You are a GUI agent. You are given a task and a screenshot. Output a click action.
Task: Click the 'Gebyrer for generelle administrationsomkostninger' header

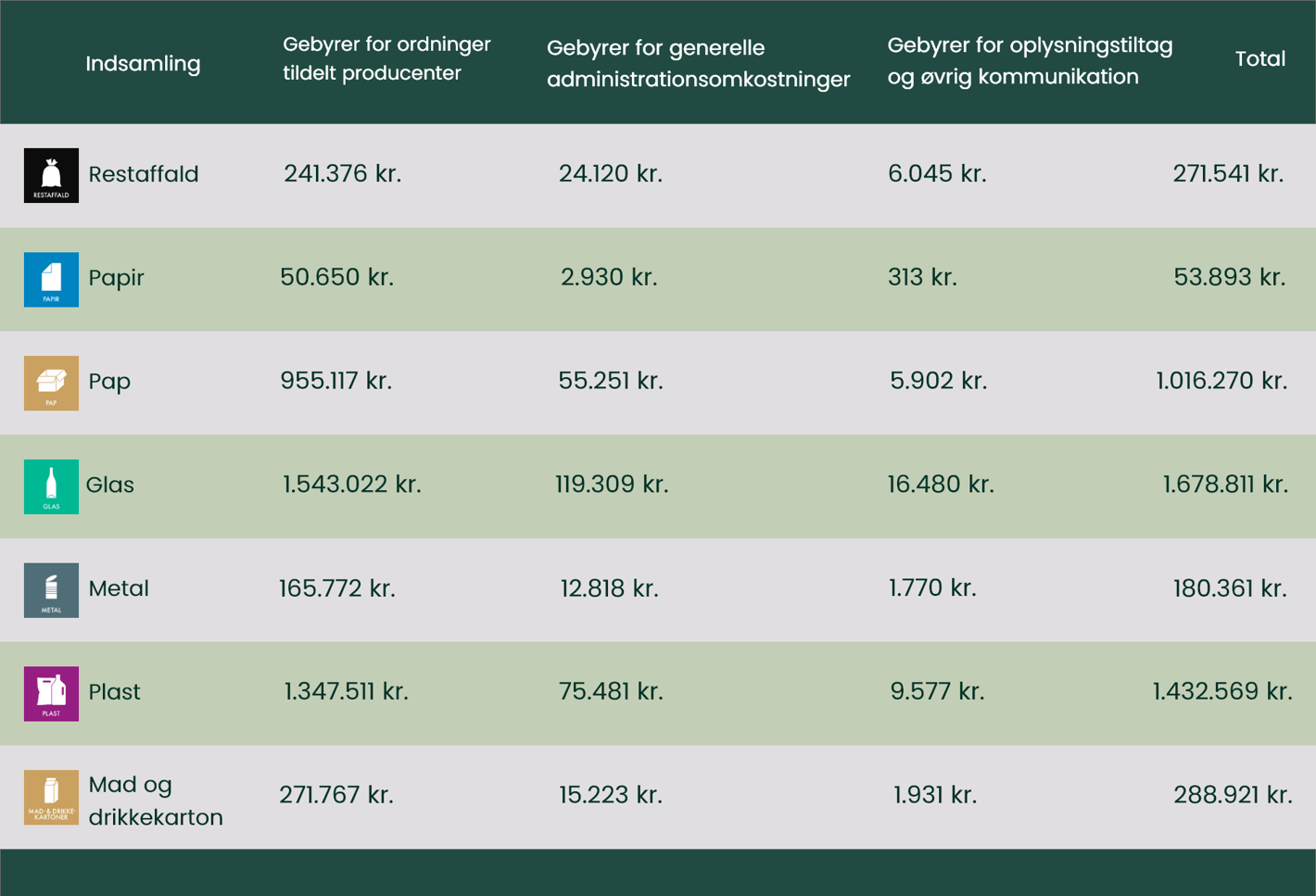(x=698, y=63)
